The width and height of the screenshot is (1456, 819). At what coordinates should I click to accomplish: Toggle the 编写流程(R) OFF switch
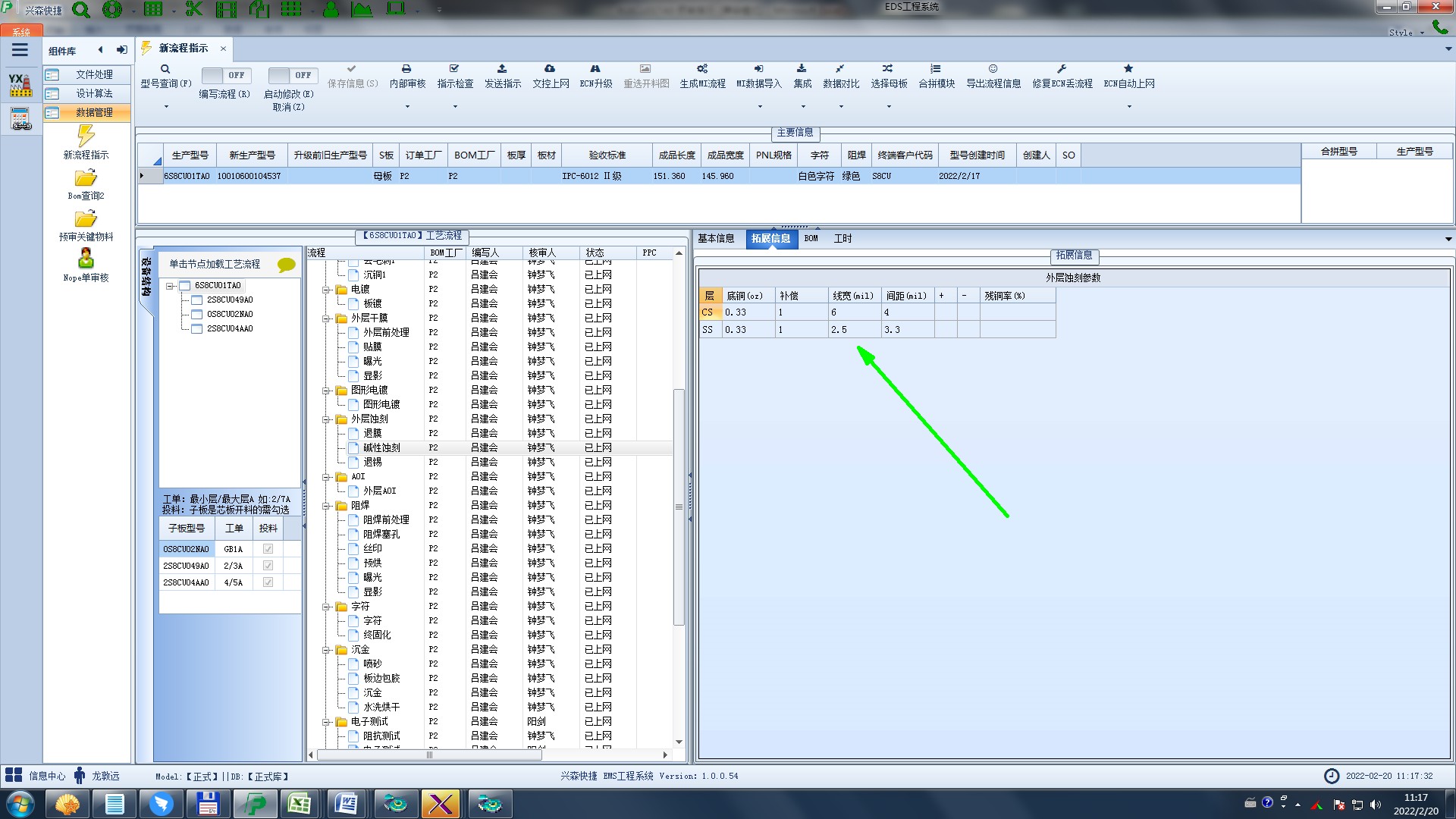(225, 75)
